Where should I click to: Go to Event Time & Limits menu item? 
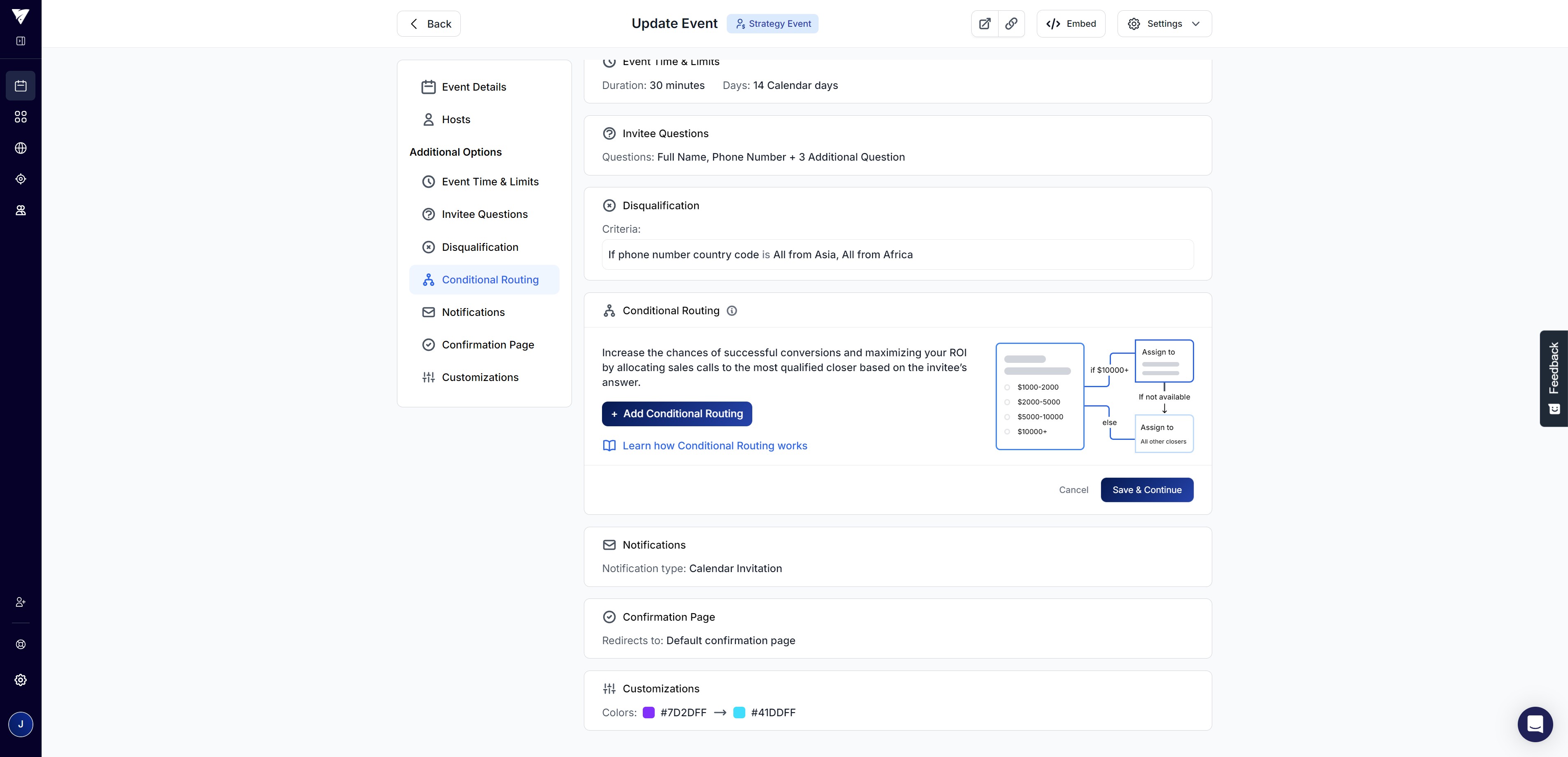[x=490, y=182]
